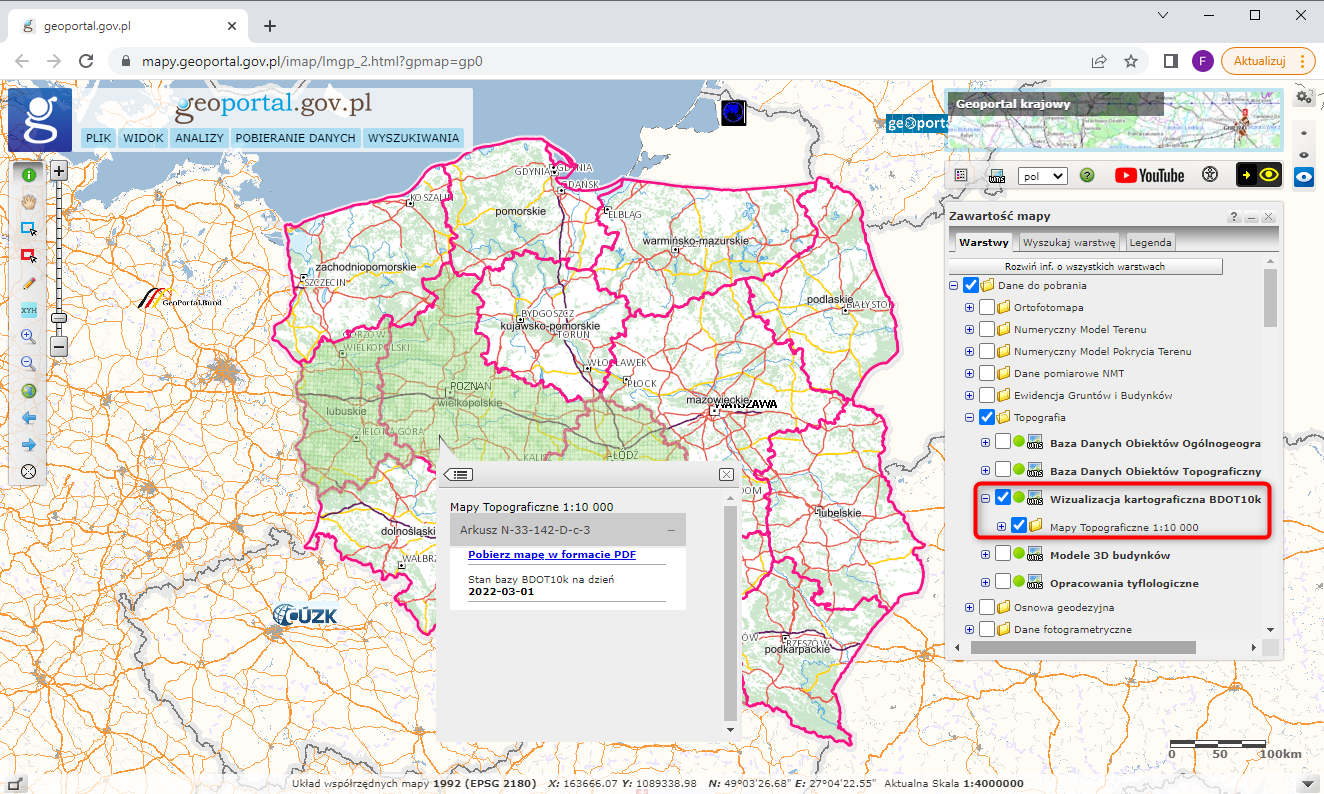The width and height of the screenshot is (1324, 794).
Task: Open the XYH coordinates tool
Action: click(28, 310)
